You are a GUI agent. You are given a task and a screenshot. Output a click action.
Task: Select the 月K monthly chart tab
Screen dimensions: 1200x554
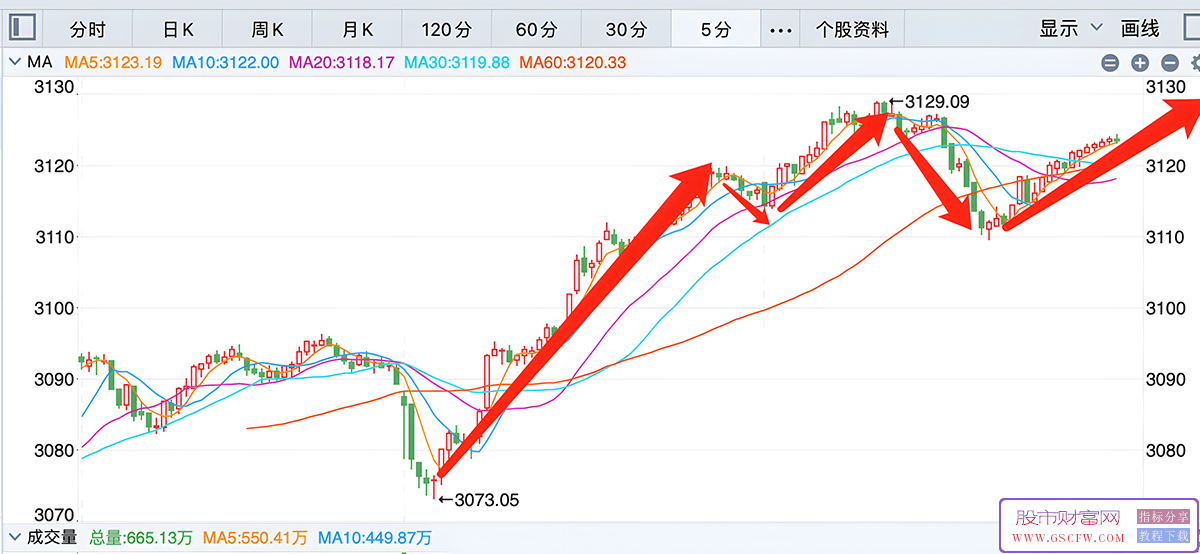pyautogui.click(x=357, y=29)
